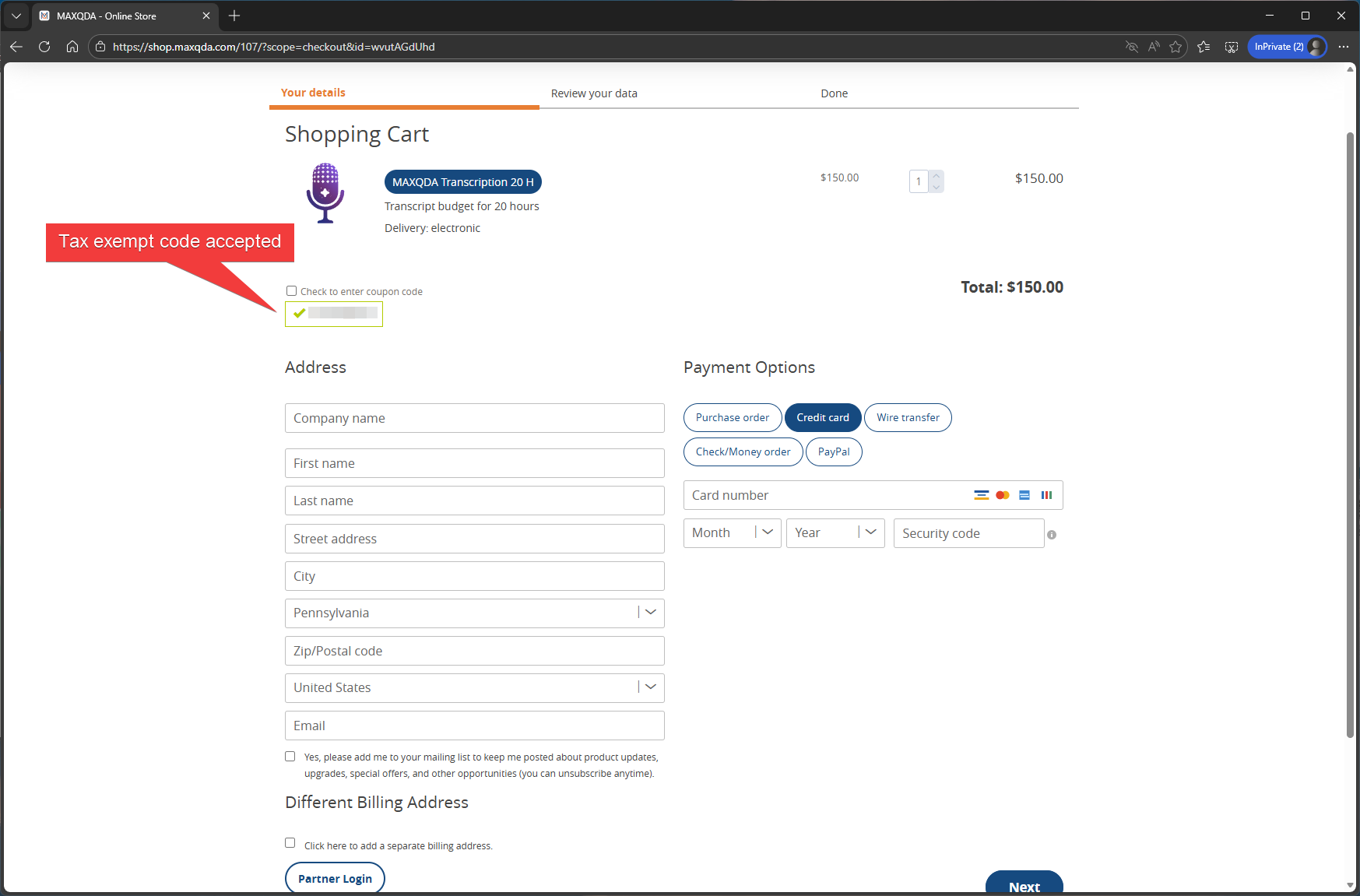Viewport: 1360px width, 896px height.
Task: Open card expiration Month dropdown
Action: 732,533
